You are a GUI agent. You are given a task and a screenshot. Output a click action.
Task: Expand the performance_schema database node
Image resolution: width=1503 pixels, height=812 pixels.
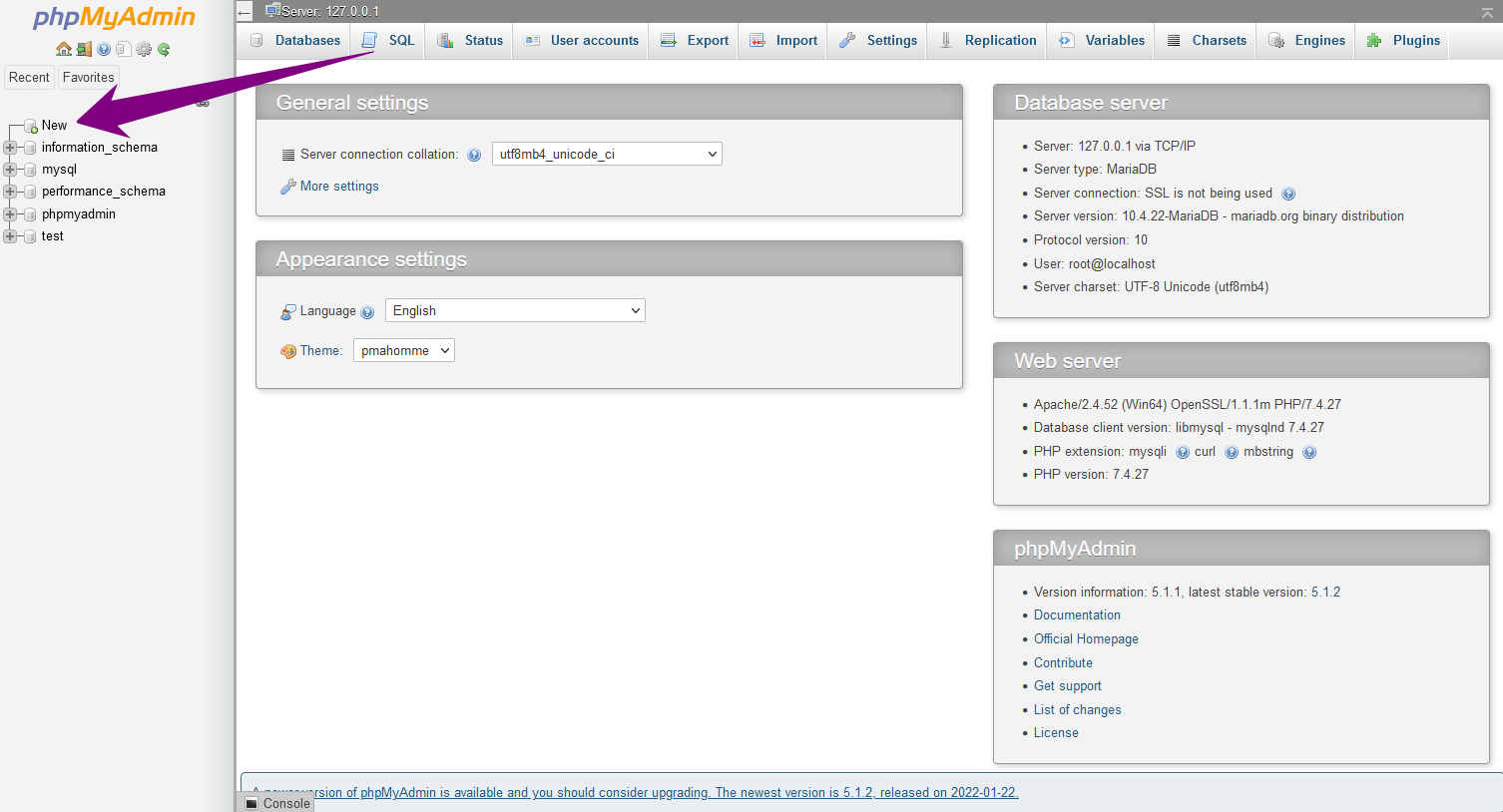point(10,192)
